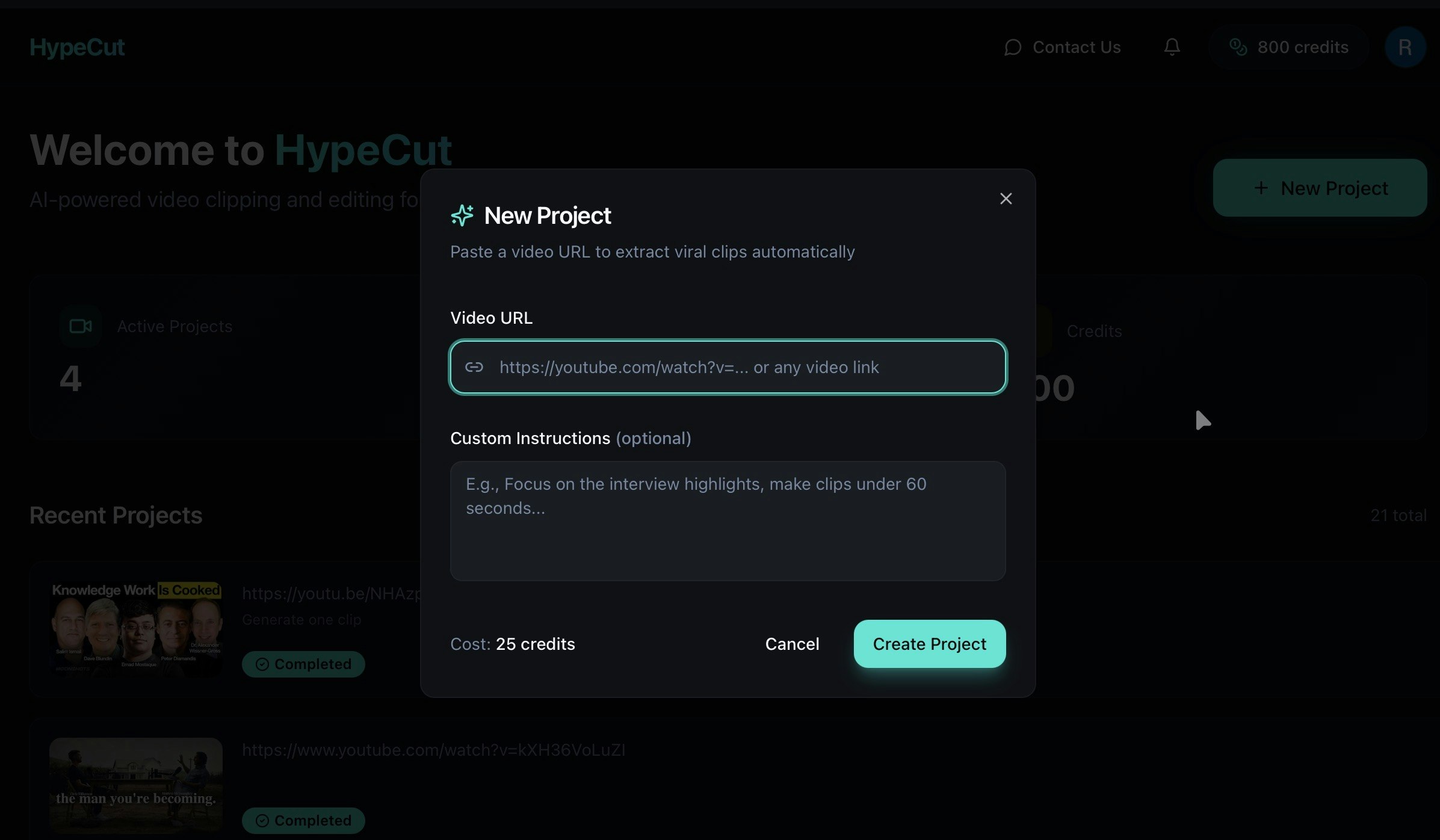This screenshot has width=1440, height=840.
Task: Click the notification bell icon
Action: pyautogui.click(x=1172, y=47)
